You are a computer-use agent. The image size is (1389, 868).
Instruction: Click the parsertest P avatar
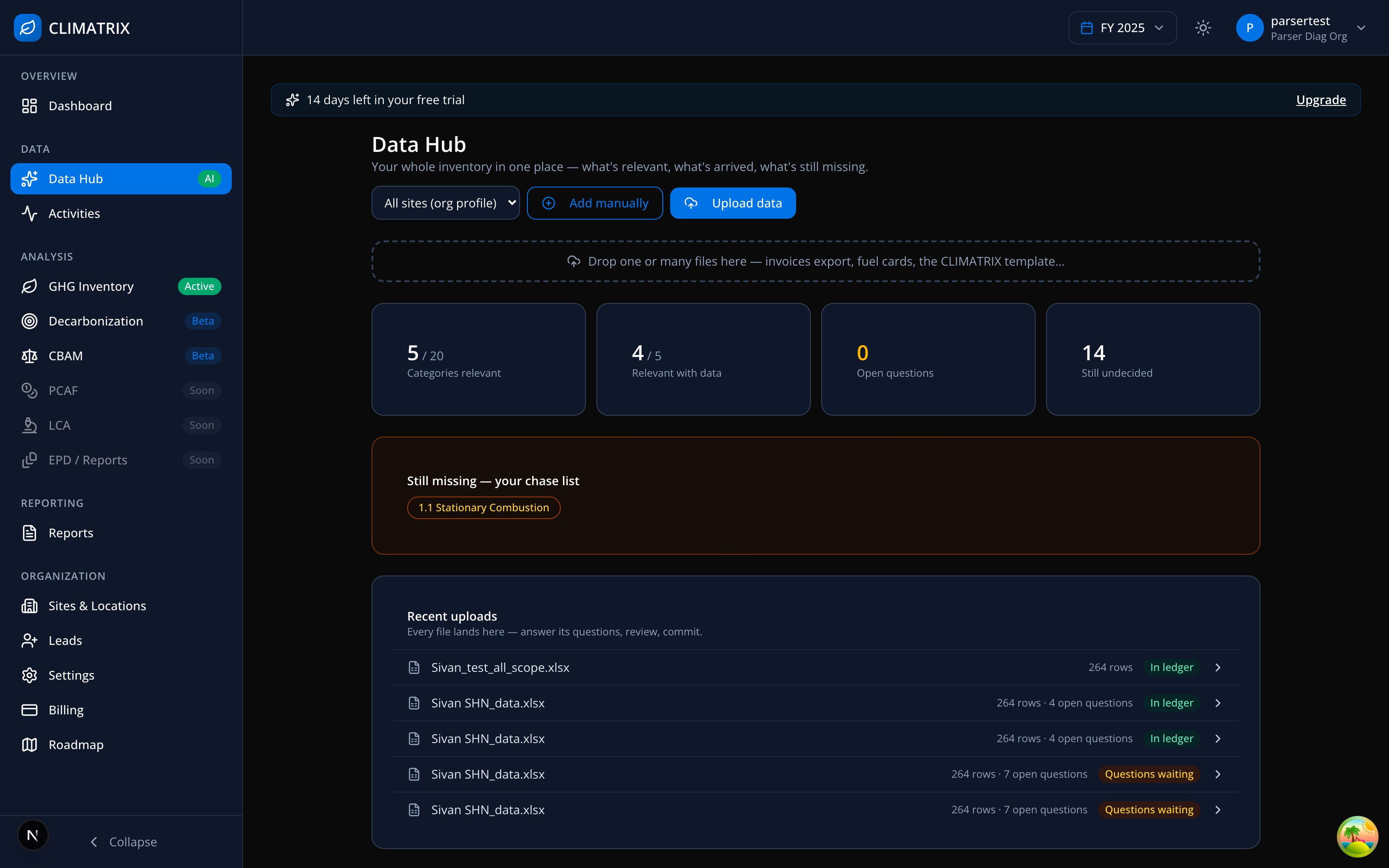click(1250, 27)
